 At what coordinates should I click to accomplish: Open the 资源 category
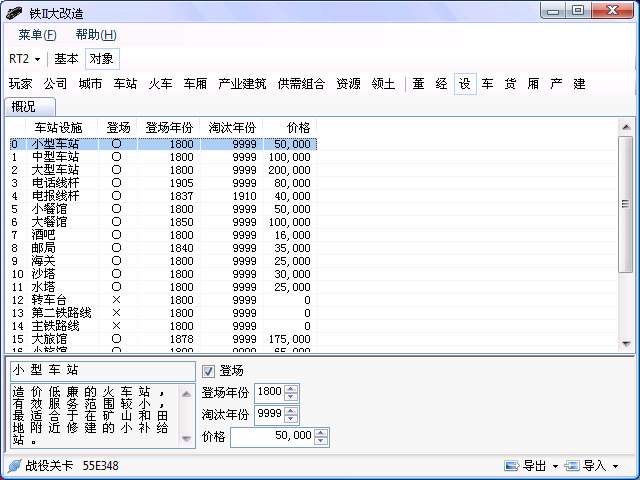349,84
